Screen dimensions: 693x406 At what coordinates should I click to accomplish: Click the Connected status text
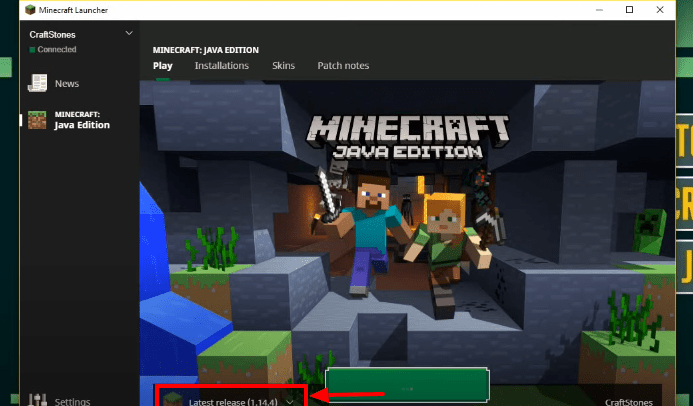[x=57, y=49]
